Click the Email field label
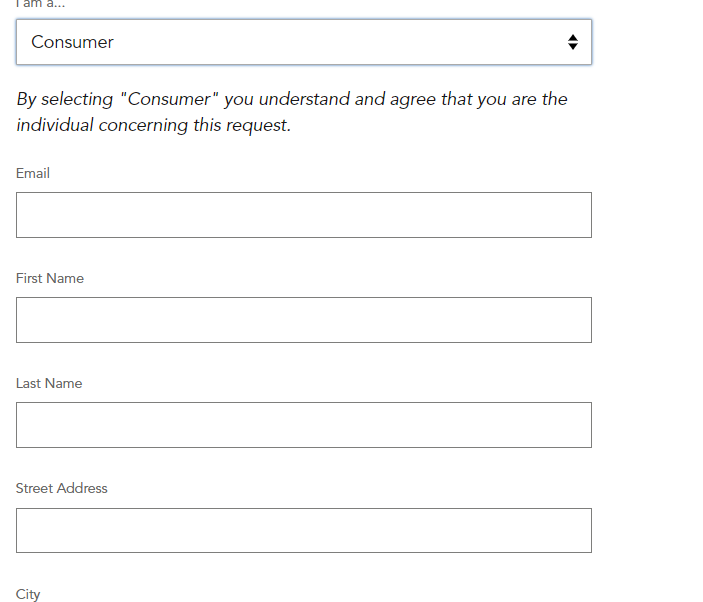Viewport: 703px width, 602px height. 33,173
